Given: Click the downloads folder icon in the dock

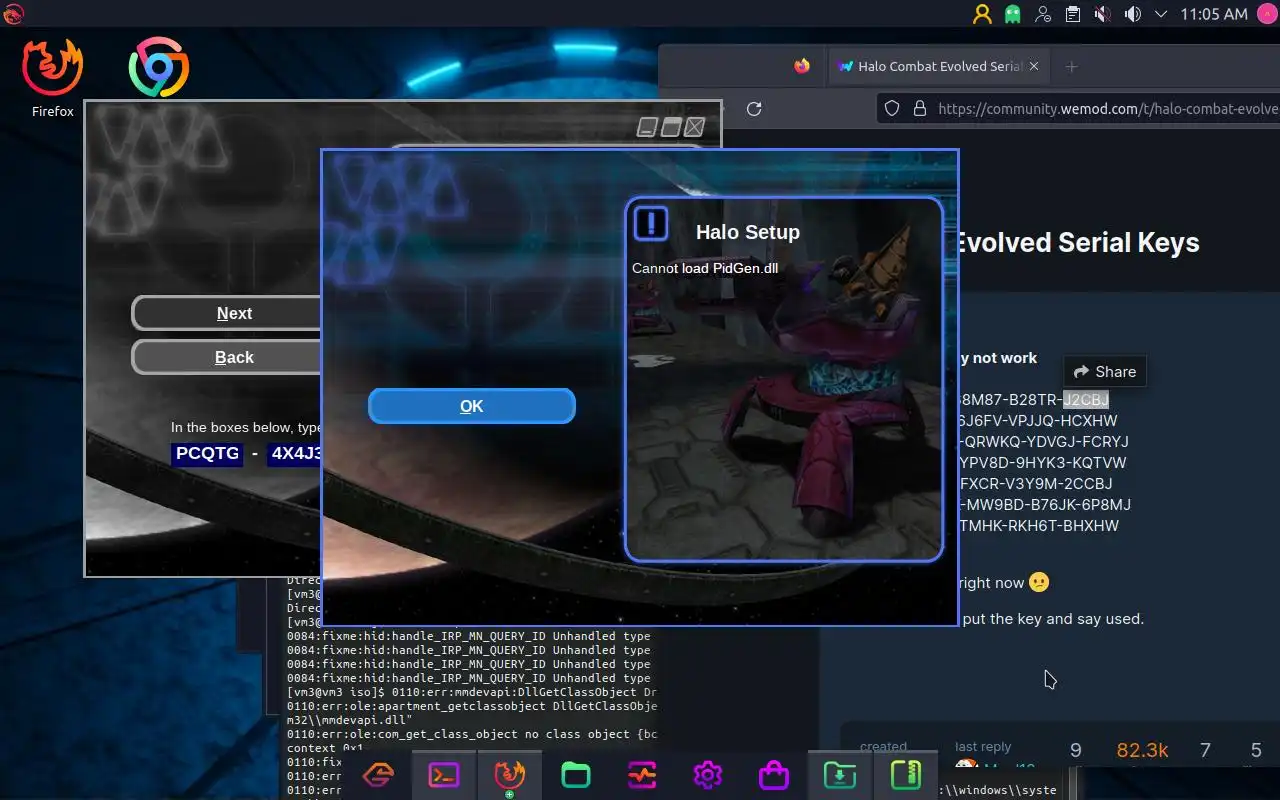Looking at the screenshot, I should [x=839, y=775].
